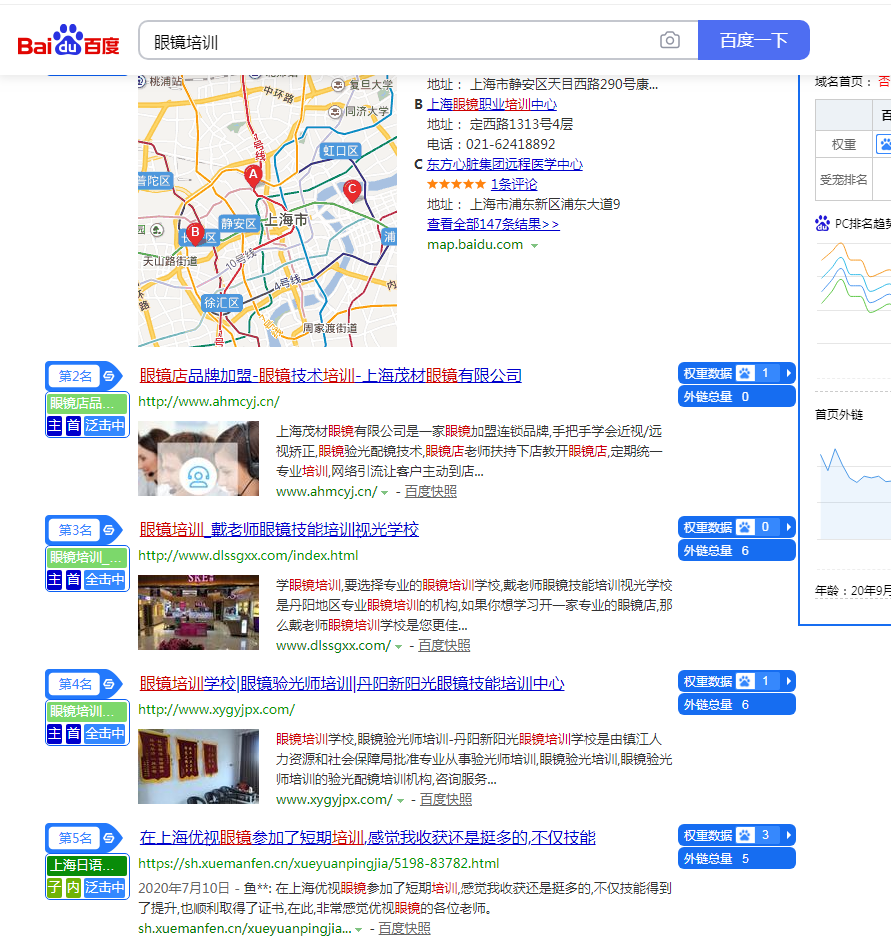
Task: Click the 上海日语... green tag under 第5名
Action: coord(87,866)
